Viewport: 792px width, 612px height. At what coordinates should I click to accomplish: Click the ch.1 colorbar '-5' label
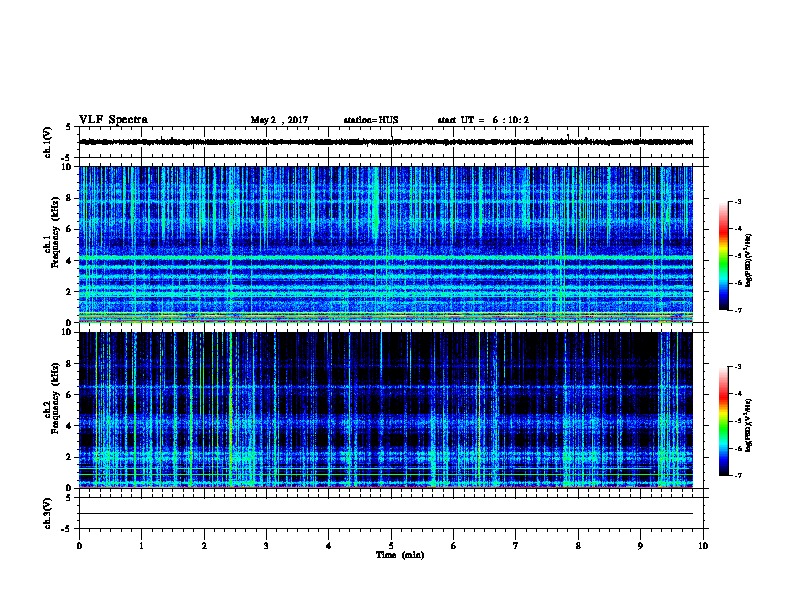(x=737, y=256)
